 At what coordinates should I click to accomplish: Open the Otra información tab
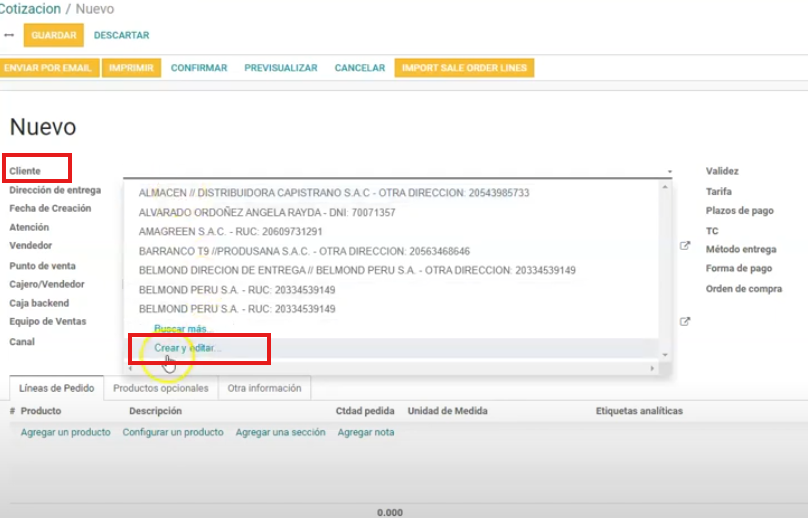pos(264,388)
